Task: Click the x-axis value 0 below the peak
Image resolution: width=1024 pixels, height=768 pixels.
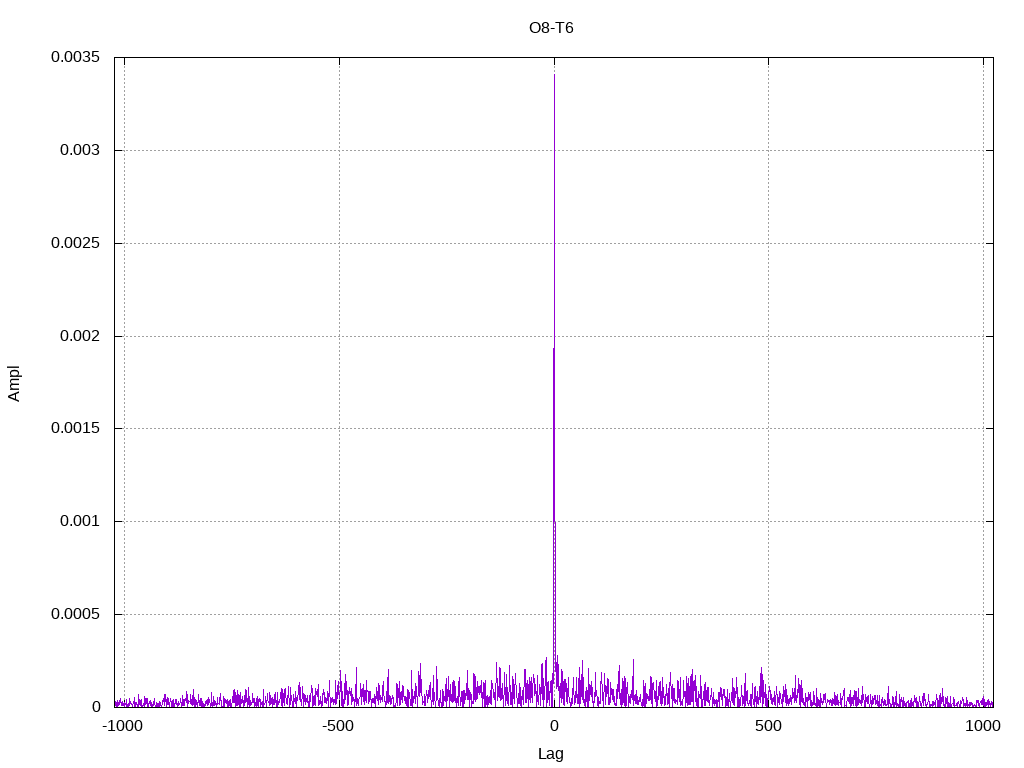Action: (x=554, y=726)
